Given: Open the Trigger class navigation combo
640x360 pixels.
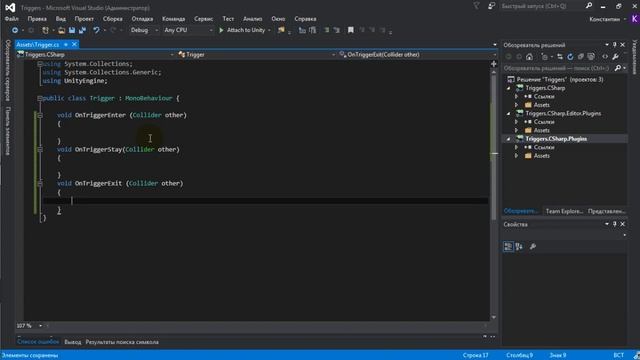Looking at the screenshot, I should [256, 55].
